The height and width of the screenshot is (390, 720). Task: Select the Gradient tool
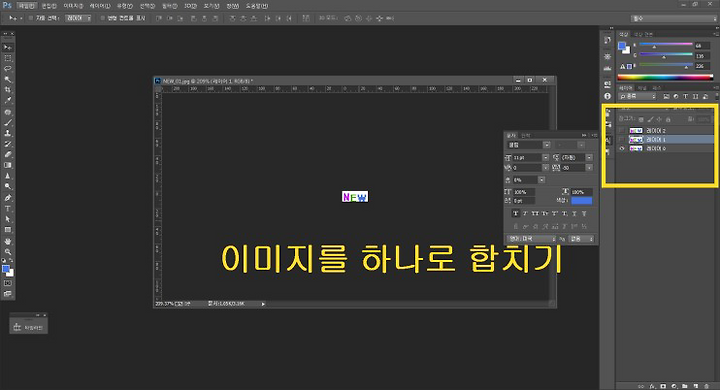8,165
